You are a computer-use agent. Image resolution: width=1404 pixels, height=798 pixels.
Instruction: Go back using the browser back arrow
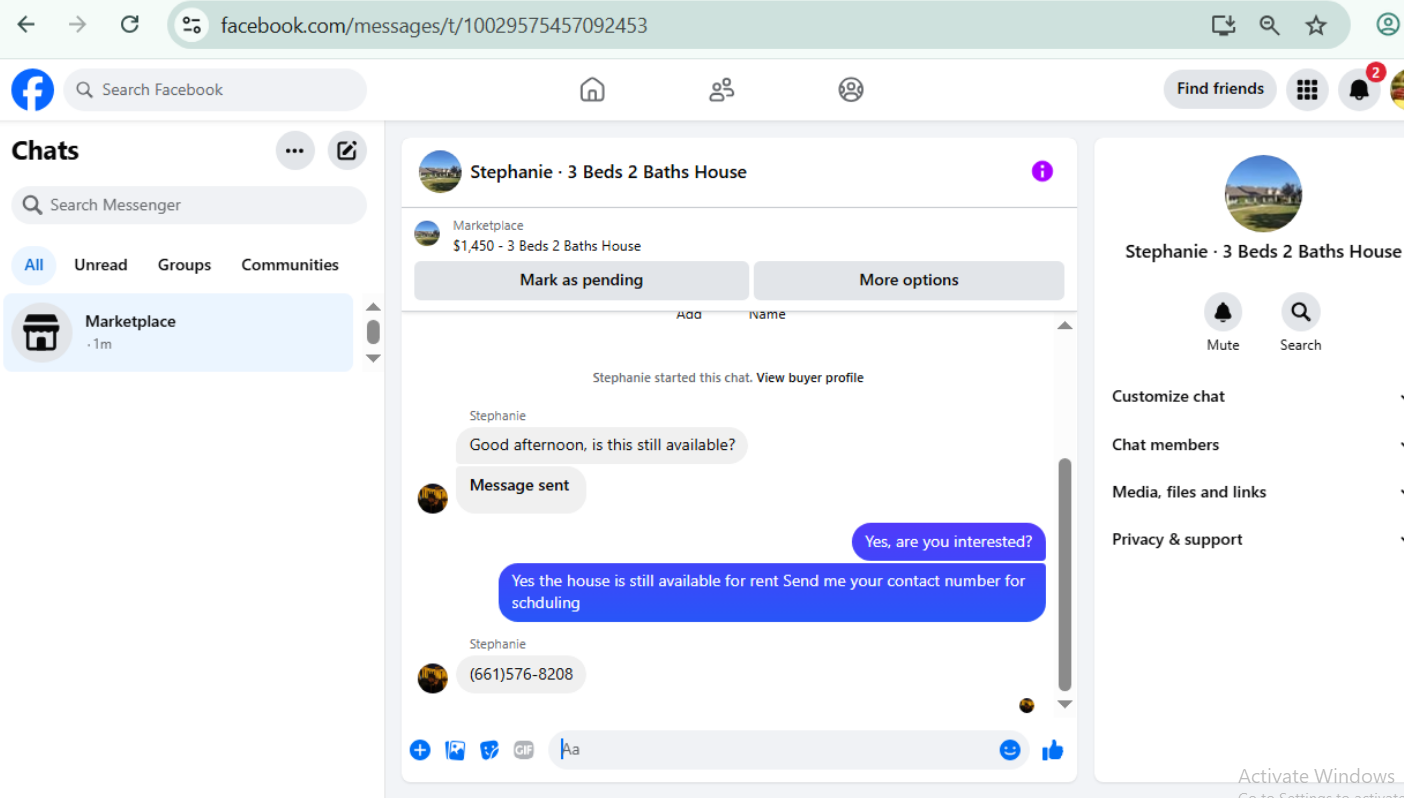[26, 25]
